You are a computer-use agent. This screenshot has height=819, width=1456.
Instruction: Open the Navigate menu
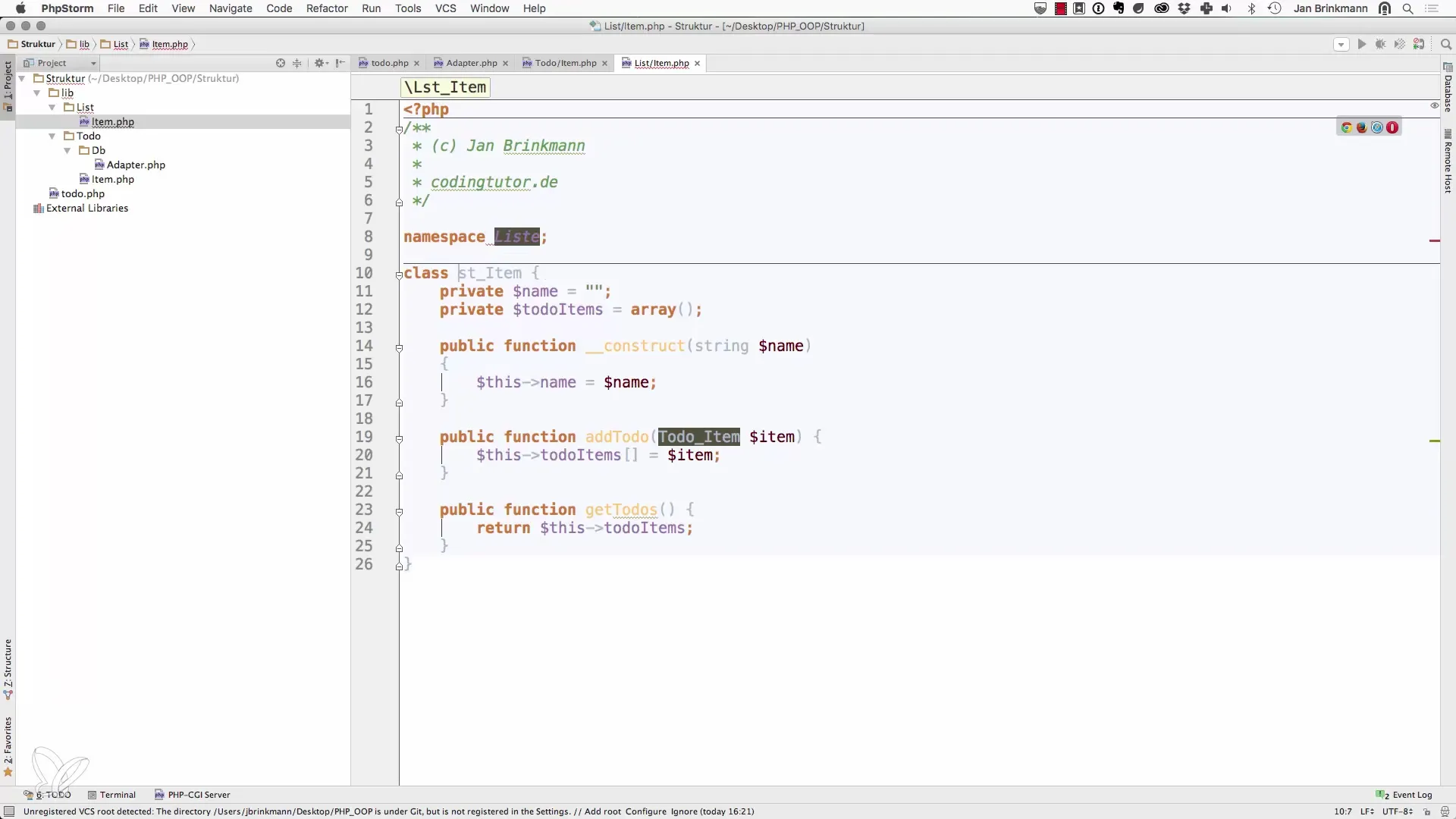231,8
